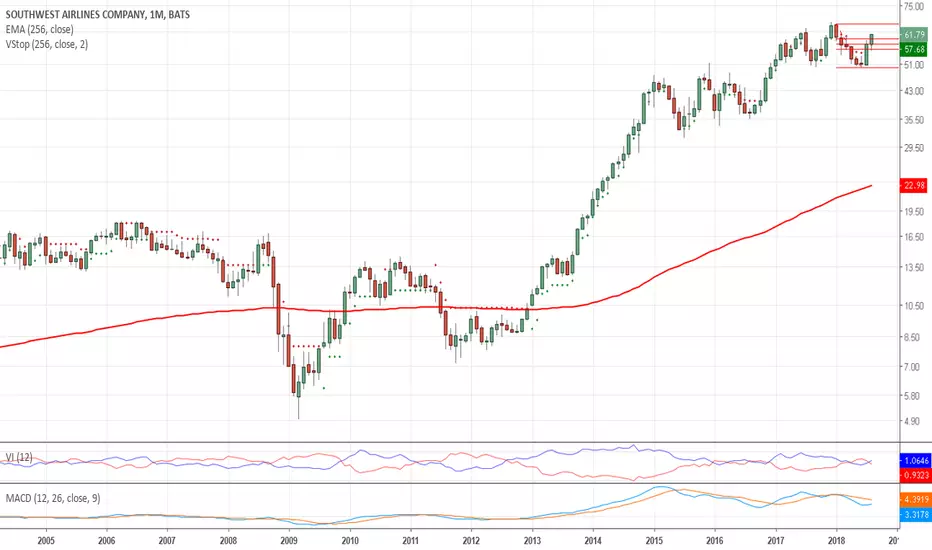Screen dimensions: 932x550
Task: Click the red 22.98 EMA value tag
Action: click(914, 186)
